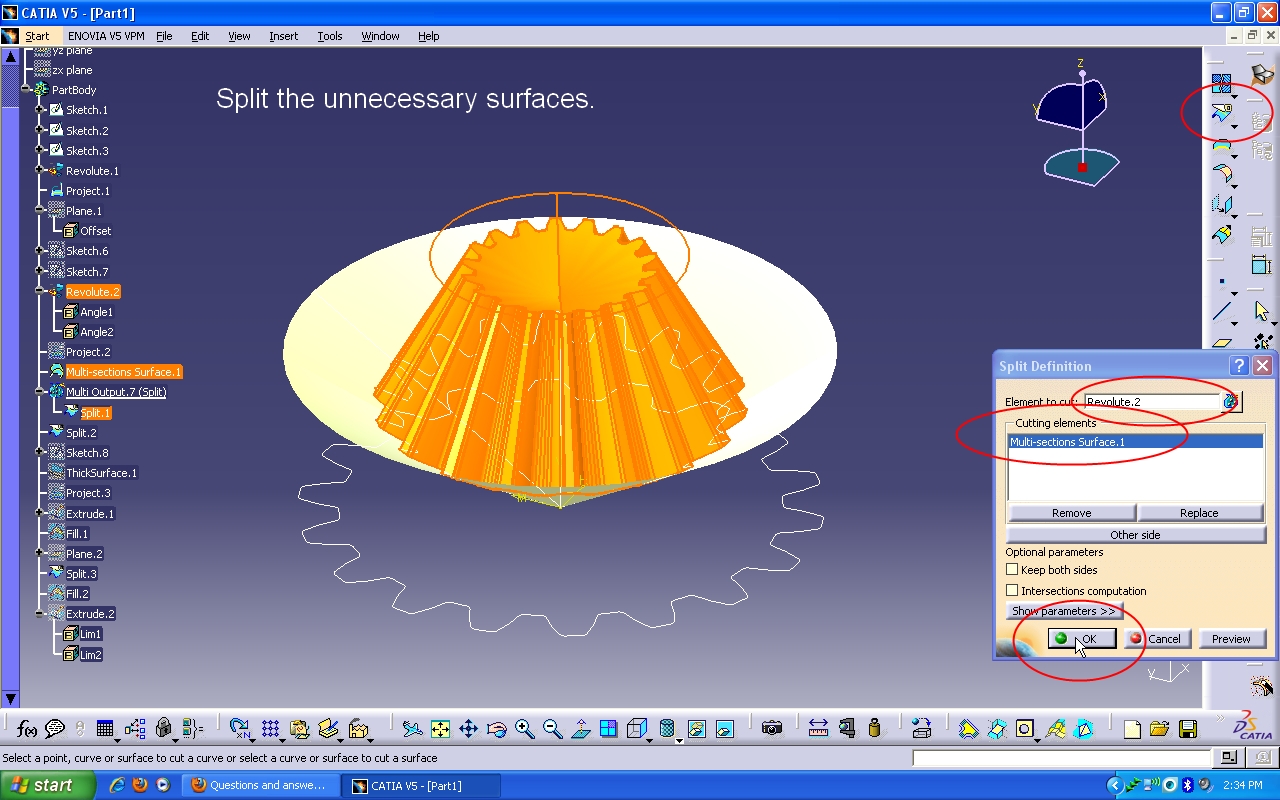Click the Preview button
This screenshot has height=800, width=1280.
point(1231,639)
